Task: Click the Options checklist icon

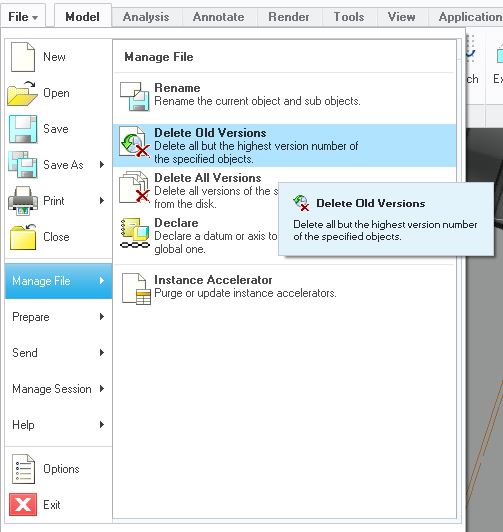Action: click(23, 469)
